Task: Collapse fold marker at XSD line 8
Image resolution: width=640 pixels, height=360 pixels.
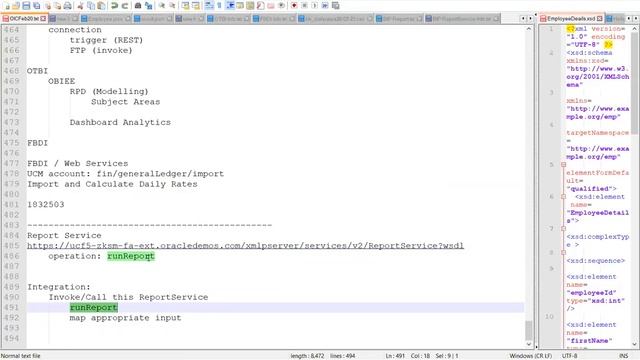Action: 563,253
